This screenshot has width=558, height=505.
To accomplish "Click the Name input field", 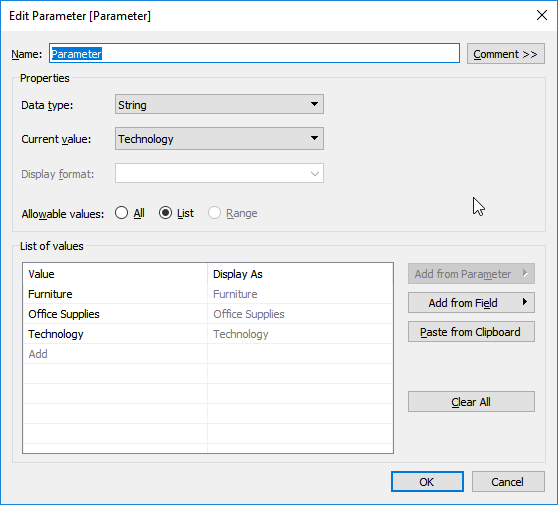I will [x=254, y=53].
